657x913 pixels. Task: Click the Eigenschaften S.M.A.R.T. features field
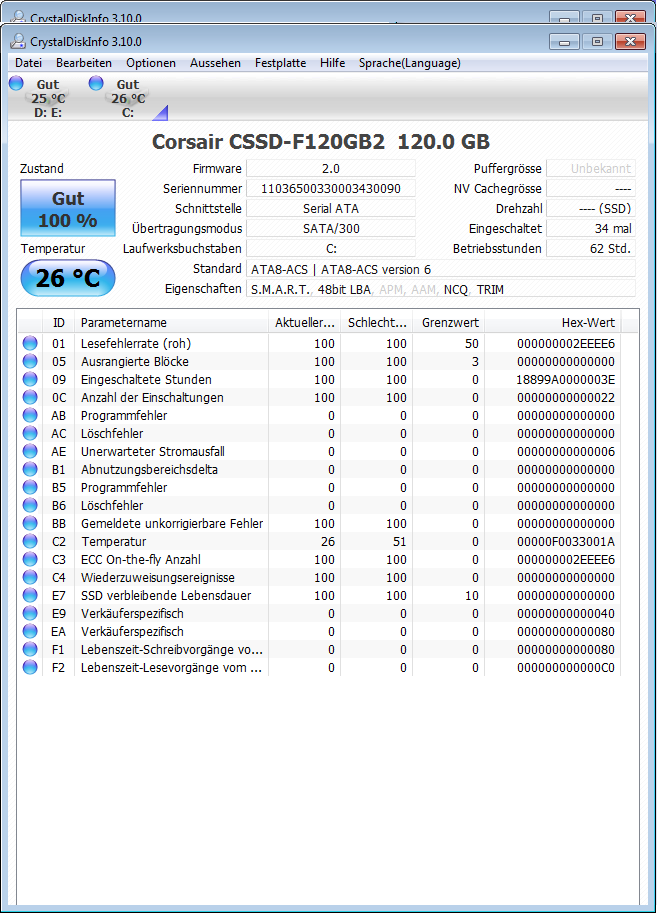(x=441, y=289)
